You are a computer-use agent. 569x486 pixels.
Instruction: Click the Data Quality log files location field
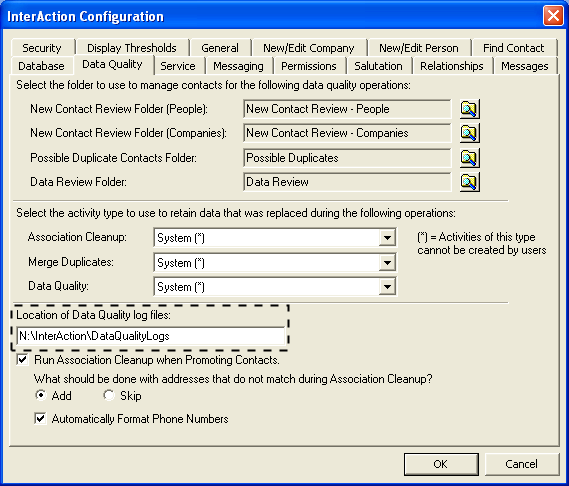click(x=151, y=336)
